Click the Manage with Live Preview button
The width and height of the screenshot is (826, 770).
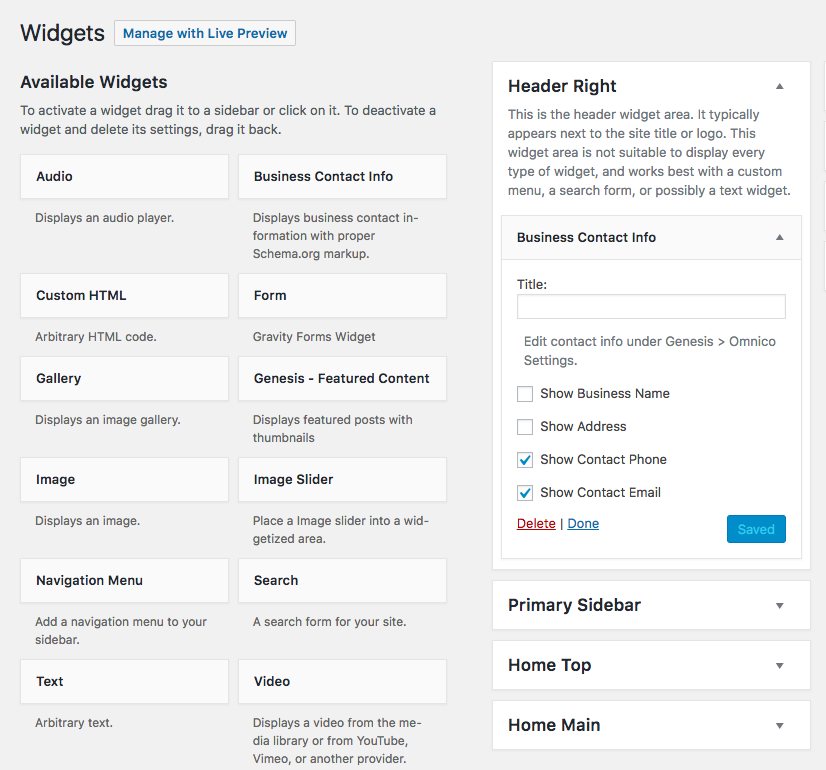(205, 33)
